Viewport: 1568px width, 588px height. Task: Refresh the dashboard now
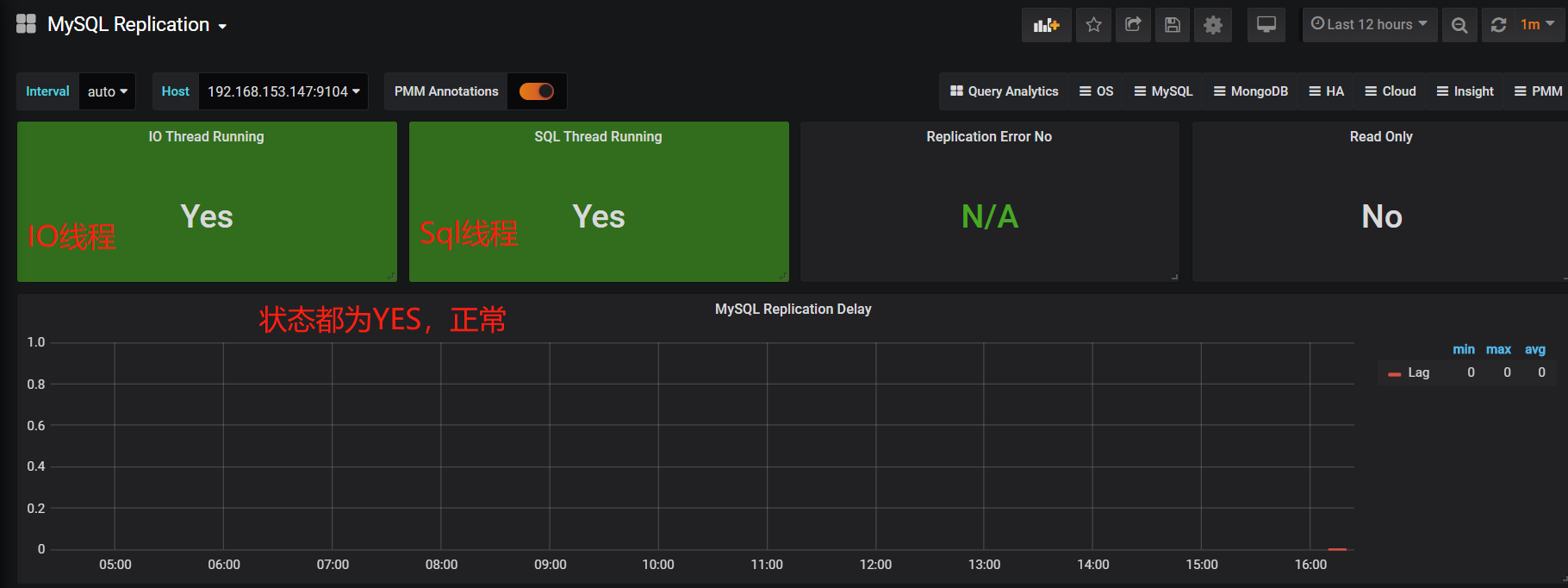[x=1498, y=25]
